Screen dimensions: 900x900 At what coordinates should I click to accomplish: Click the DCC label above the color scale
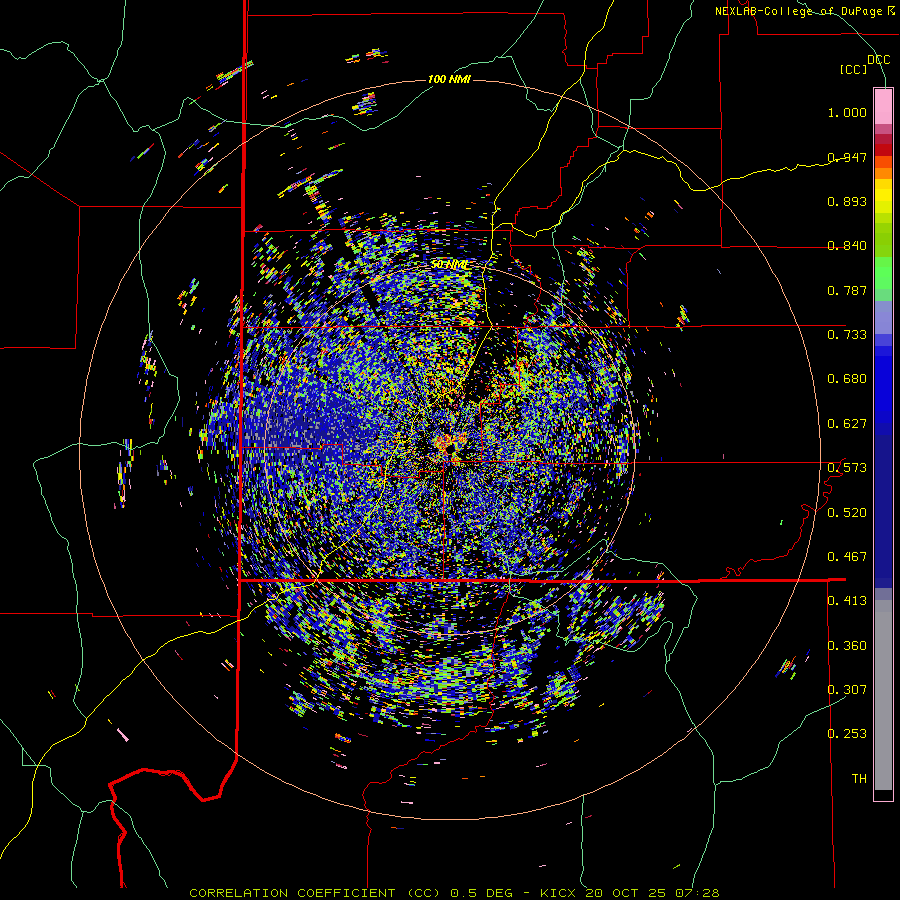click(x=878, y=60)
